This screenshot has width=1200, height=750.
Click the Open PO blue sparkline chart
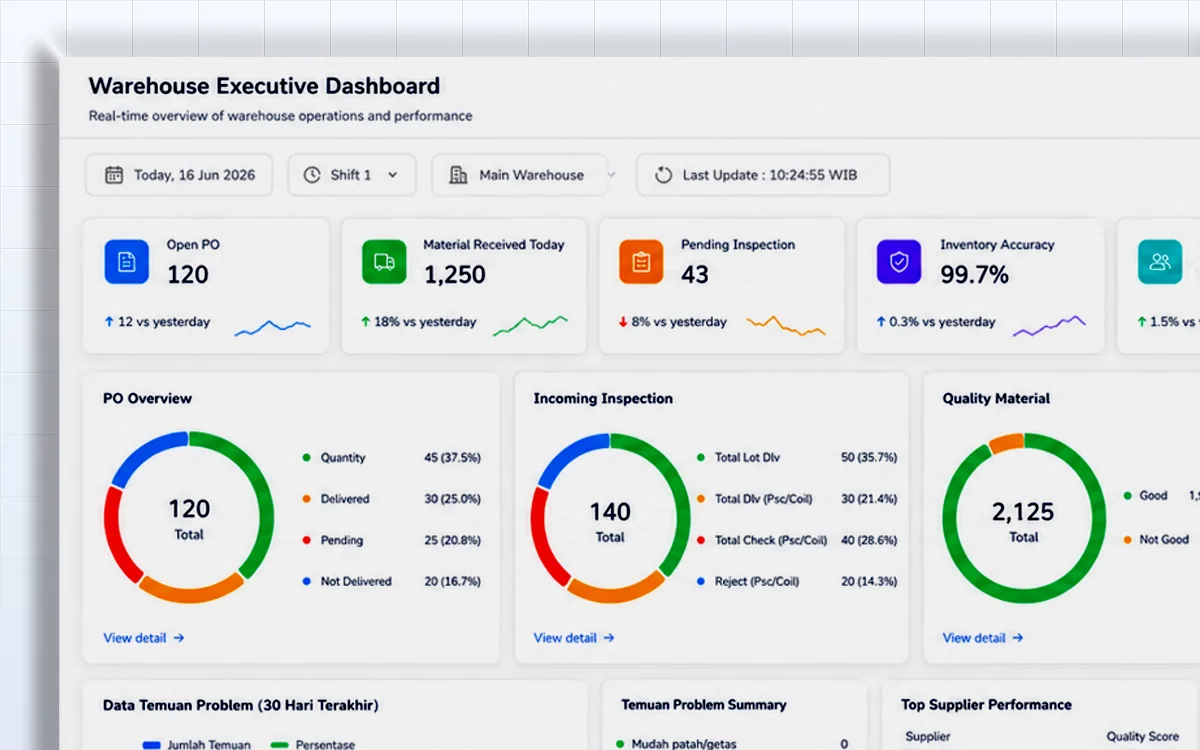272,326
